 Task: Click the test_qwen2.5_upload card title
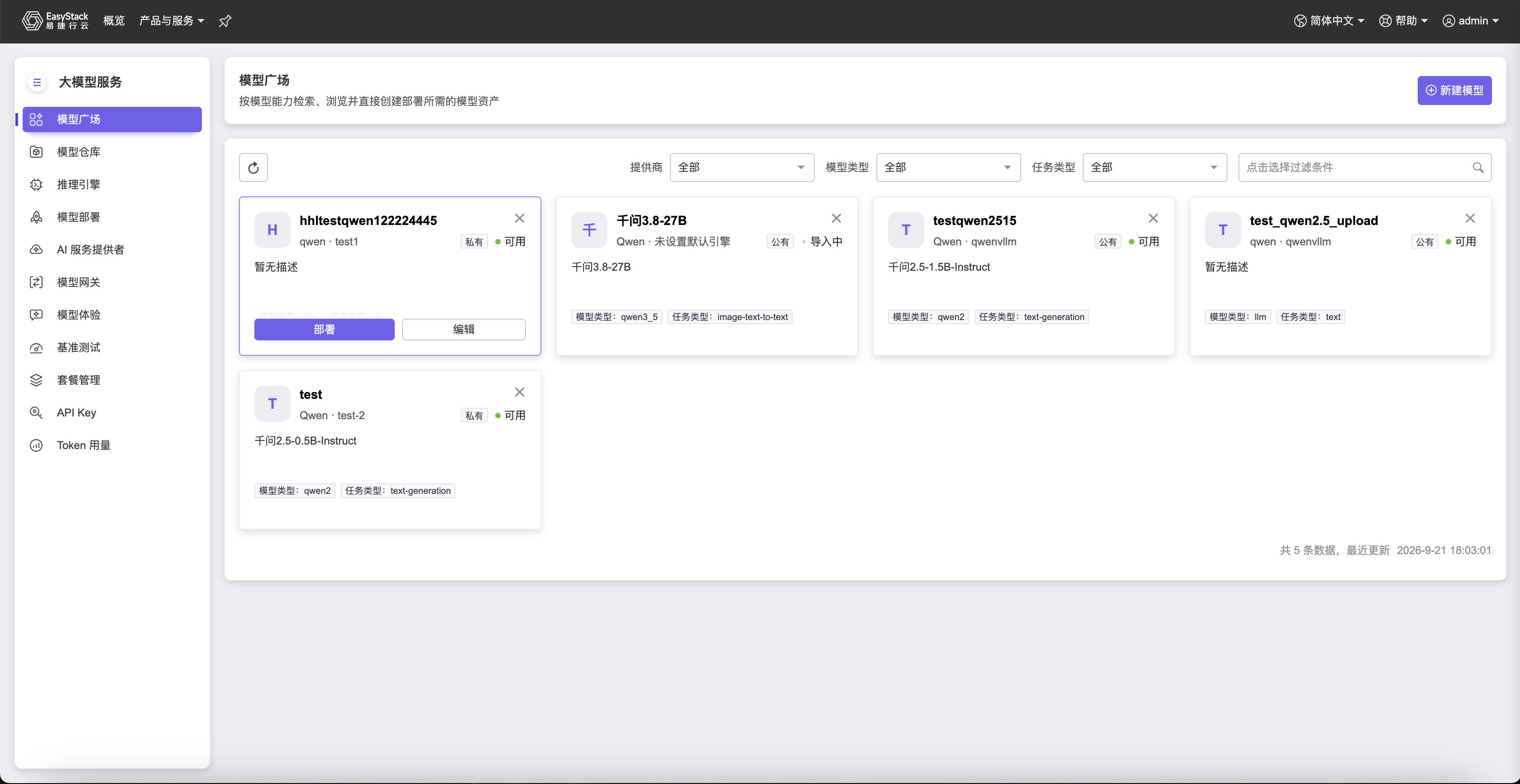1314,220
